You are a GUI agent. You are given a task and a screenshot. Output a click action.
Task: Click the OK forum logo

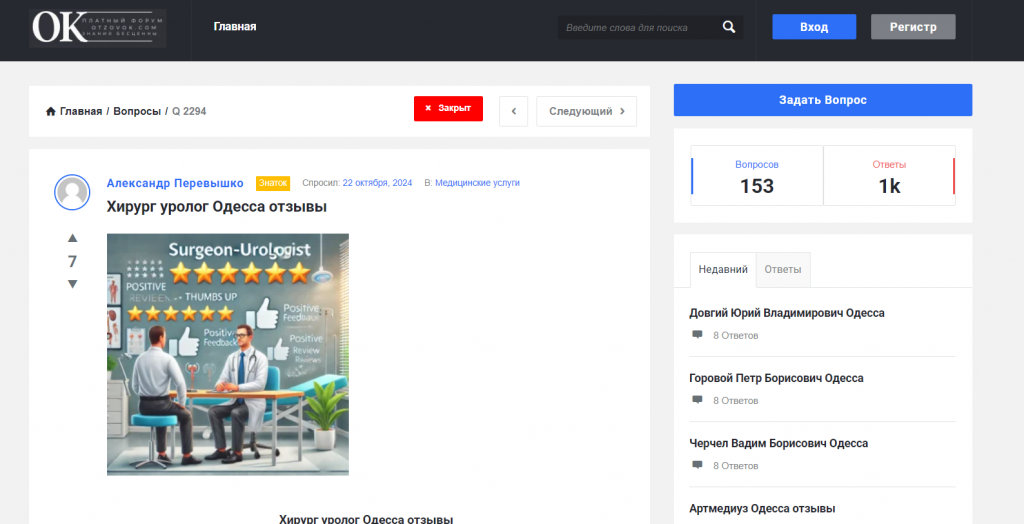97,28
